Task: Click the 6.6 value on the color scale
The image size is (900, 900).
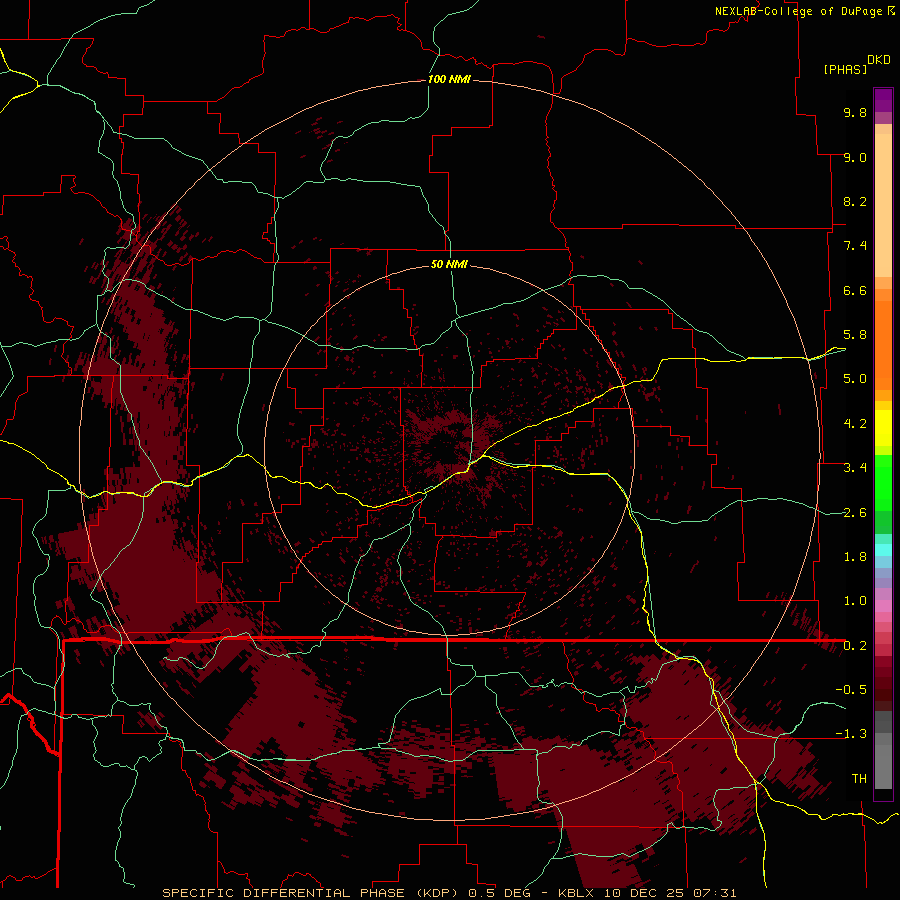Action: [x=855, y=290]
